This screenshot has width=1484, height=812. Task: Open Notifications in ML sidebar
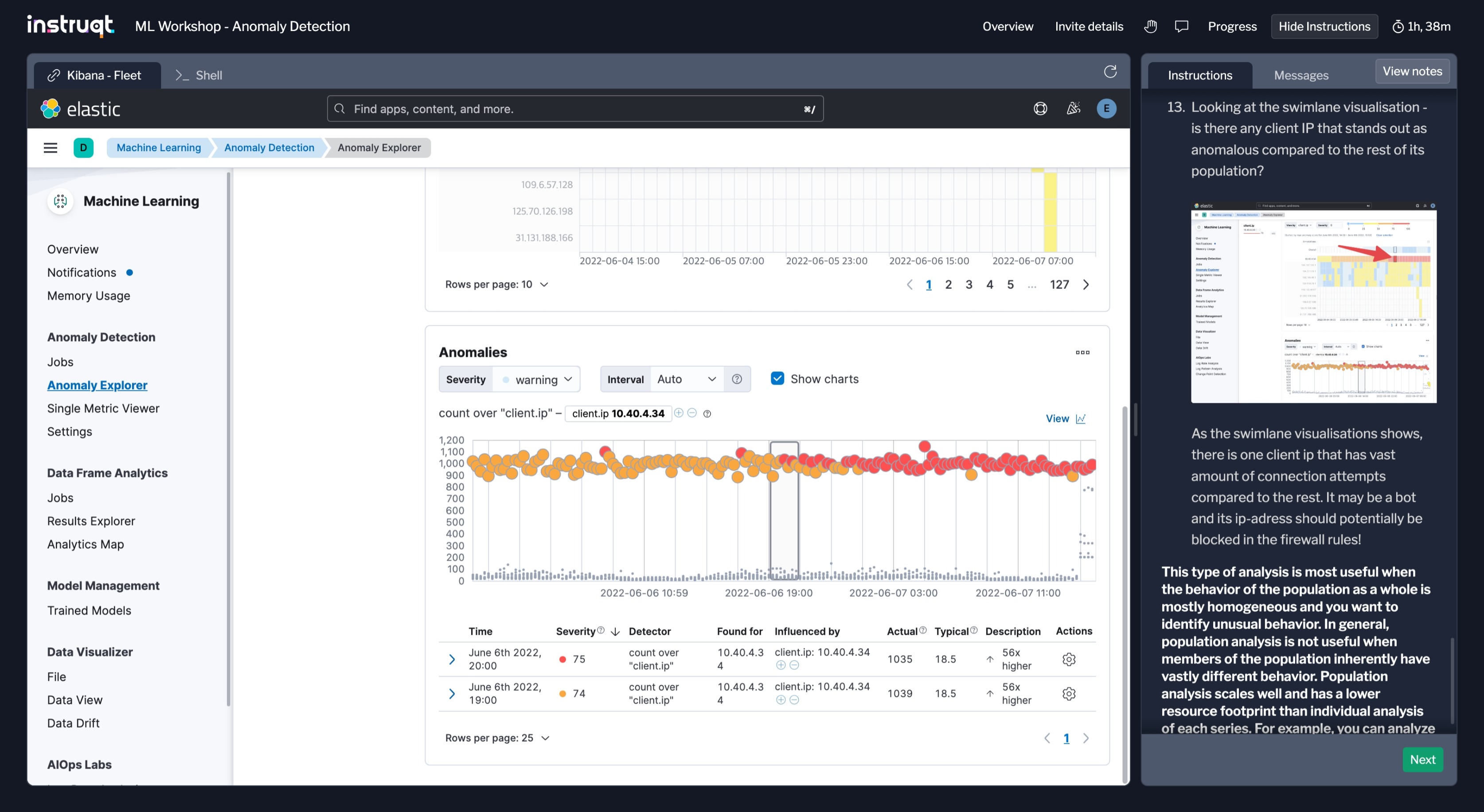[x=82, y=273]
